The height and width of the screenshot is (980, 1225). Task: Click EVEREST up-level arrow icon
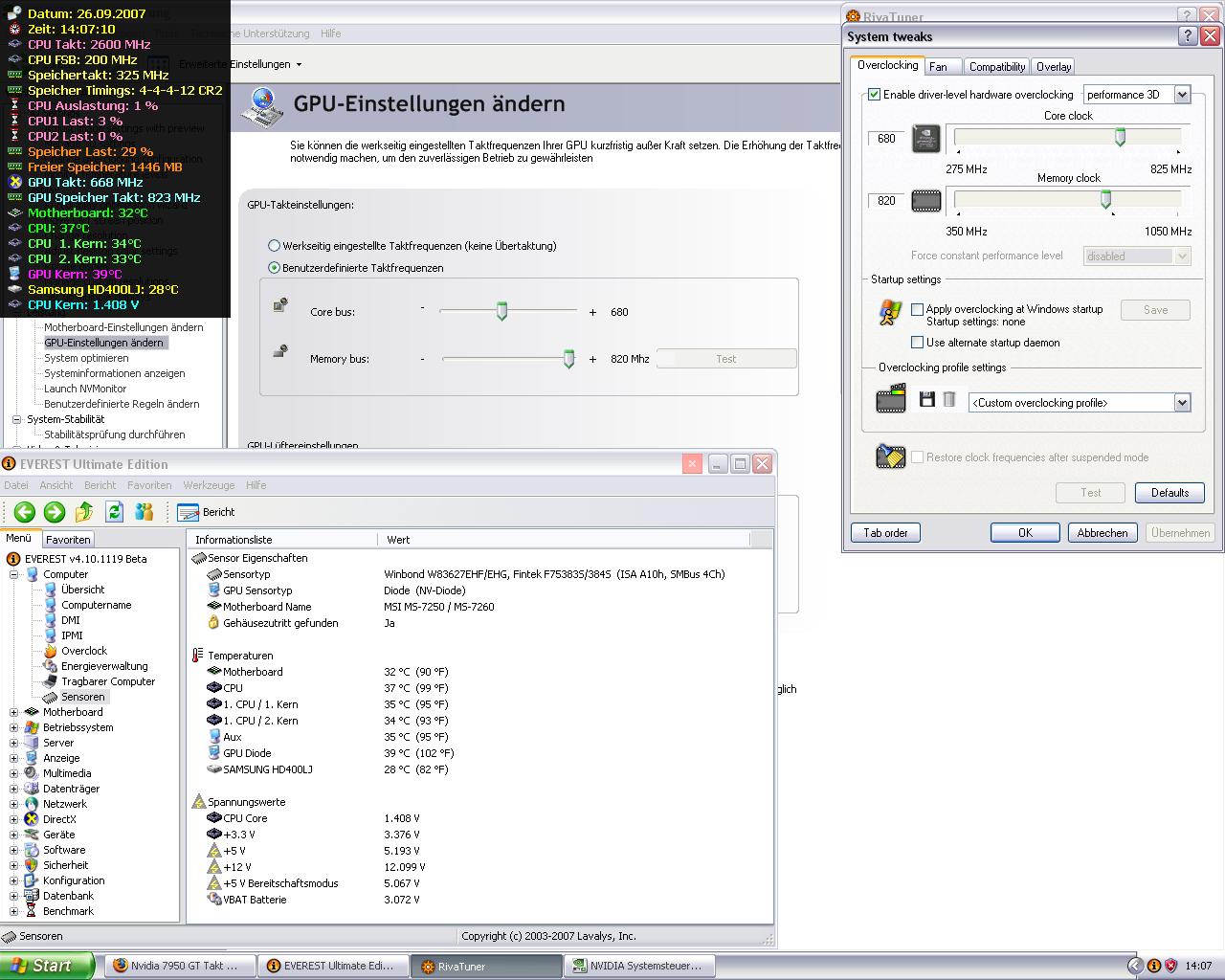84,512
